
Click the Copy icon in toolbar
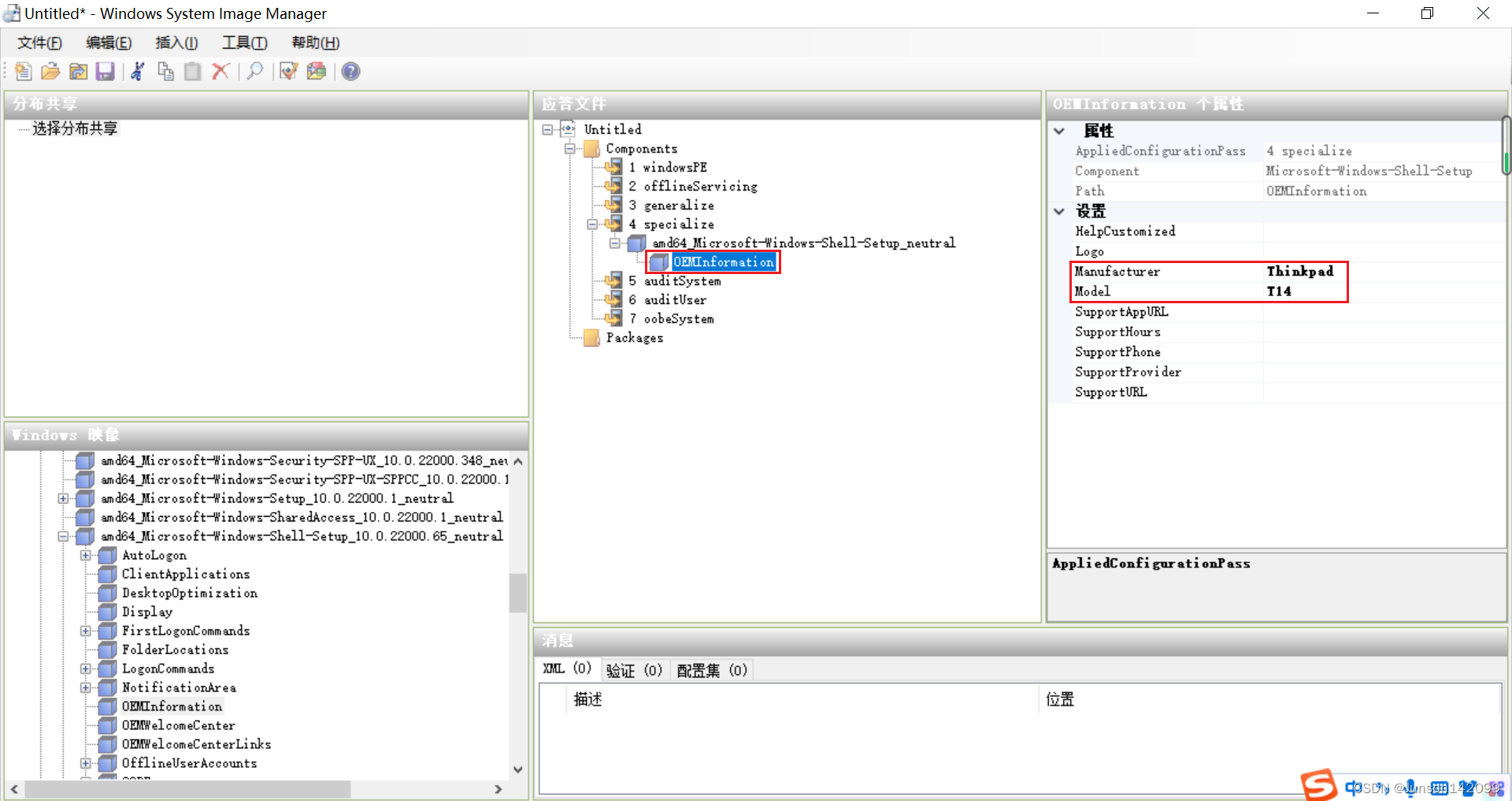point(165,72)
